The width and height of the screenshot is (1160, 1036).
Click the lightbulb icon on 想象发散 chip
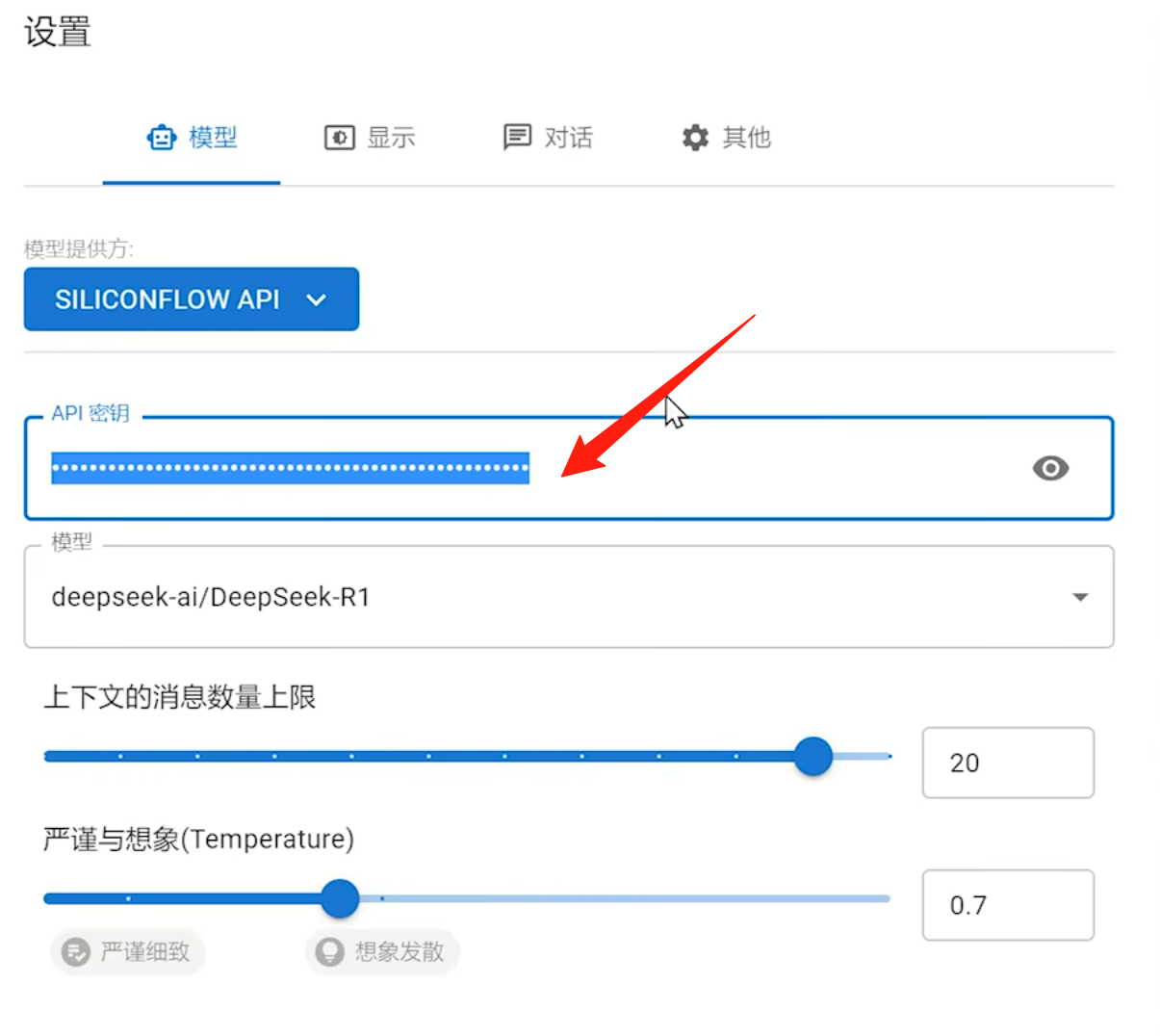pyautogui.click(x=329, y=952)
